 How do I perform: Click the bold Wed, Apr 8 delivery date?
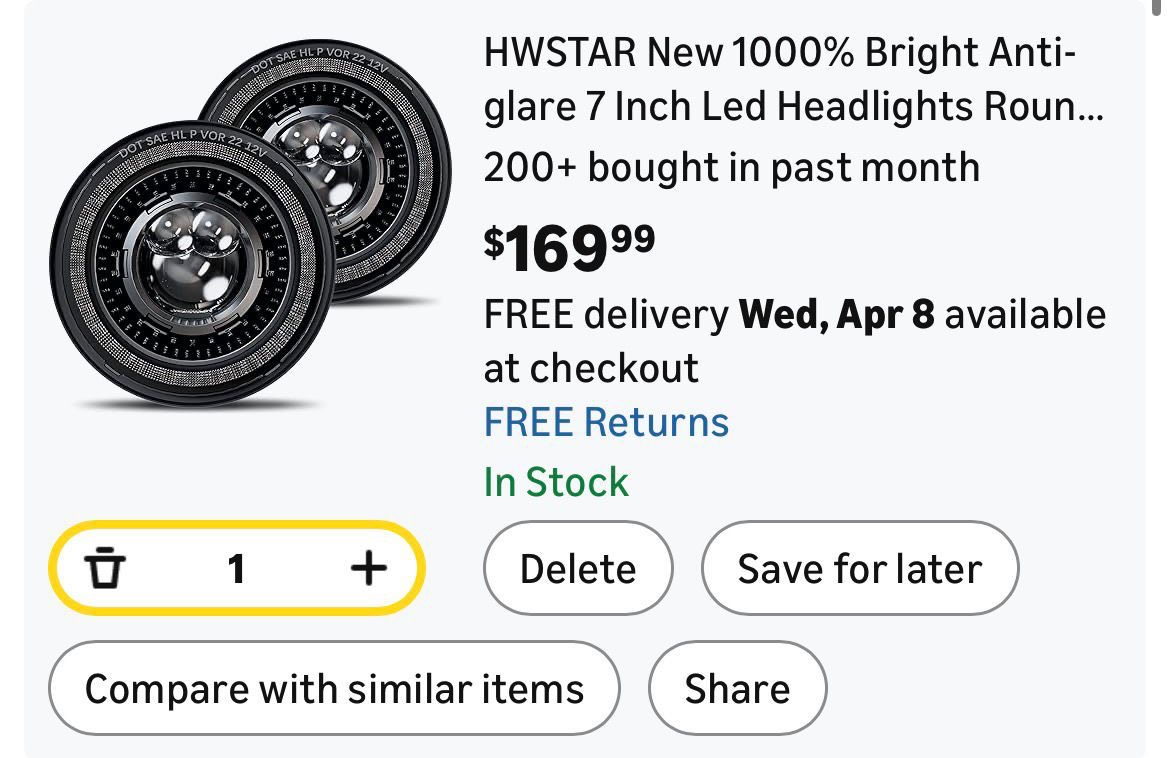(x=836, y=315)
